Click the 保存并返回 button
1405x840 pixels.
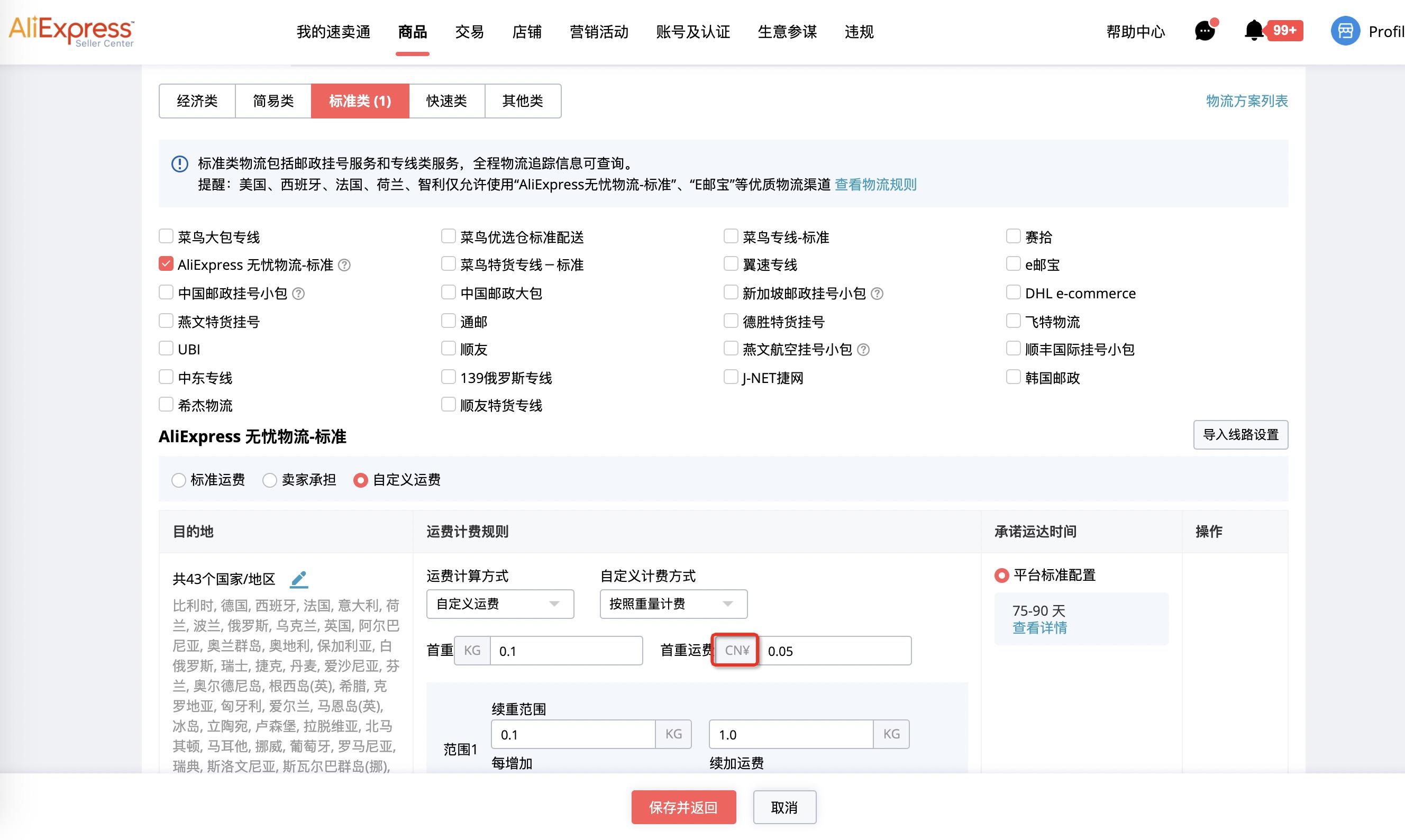(x=683, y=807)
